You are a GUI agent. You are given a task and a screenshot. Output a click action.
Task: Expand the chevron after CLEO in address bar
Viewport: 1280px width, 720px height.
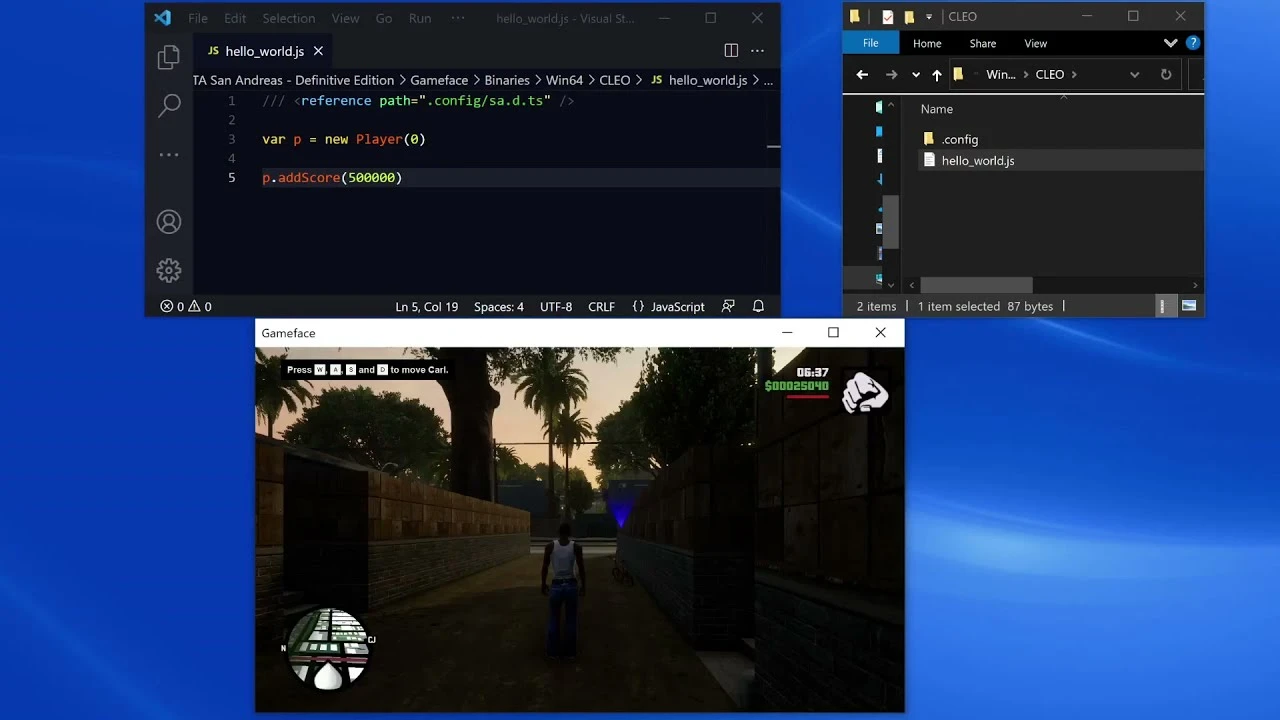(x=1074, y=75)
